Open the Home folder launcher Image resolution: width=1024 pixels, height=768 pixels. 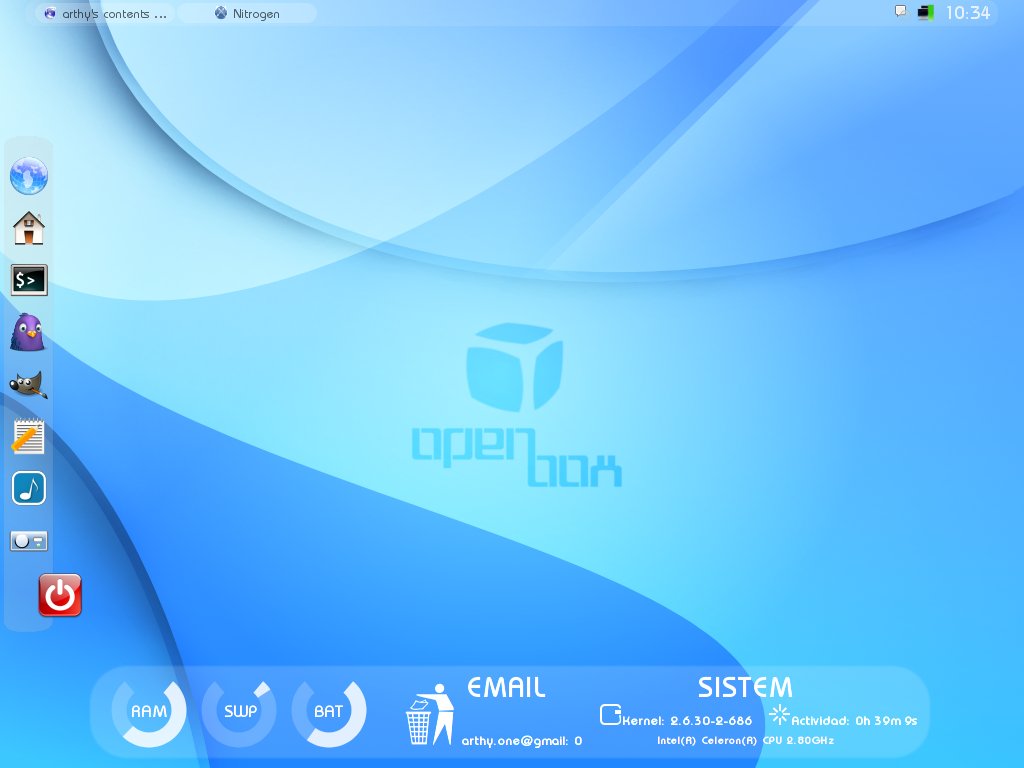[x=29, y=228]
